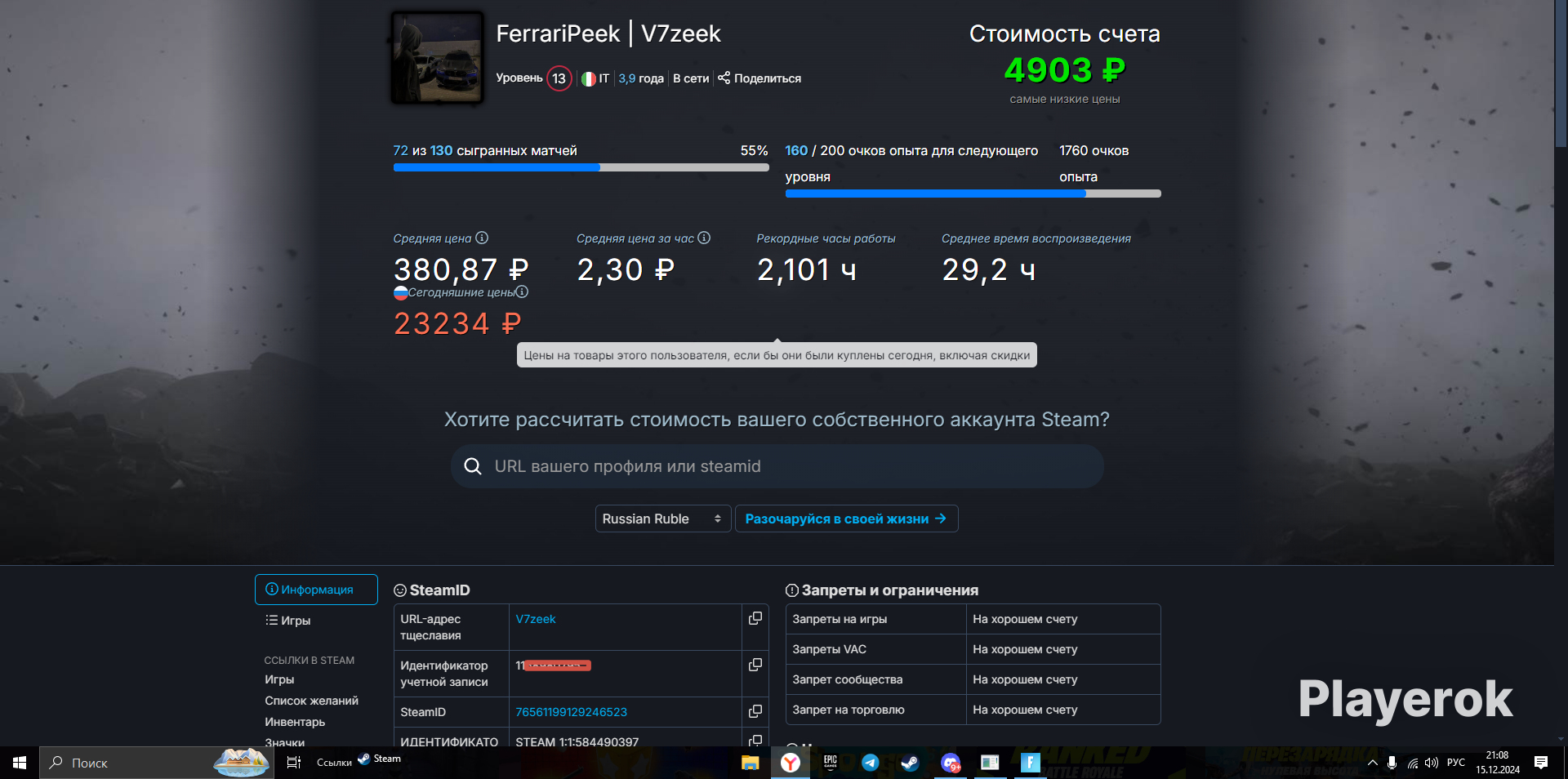The height and width of the screenshot is (779, 1568).
Task: Open the Инвентарь Steam link
Action: tap(295, 722)
